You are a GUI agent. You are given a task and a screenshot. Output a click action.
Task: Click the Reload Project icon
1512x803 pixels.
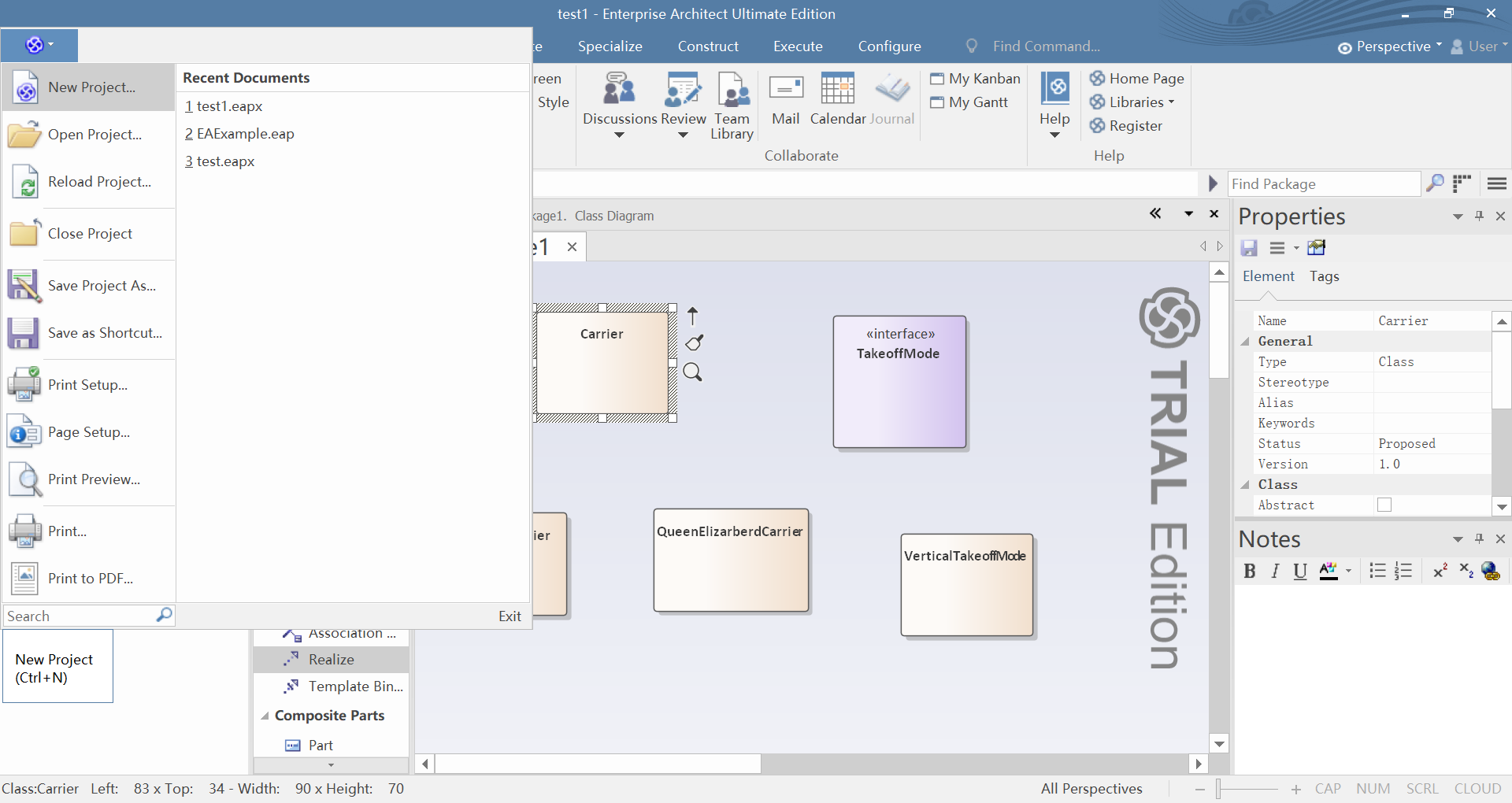[x=25, y=182]
